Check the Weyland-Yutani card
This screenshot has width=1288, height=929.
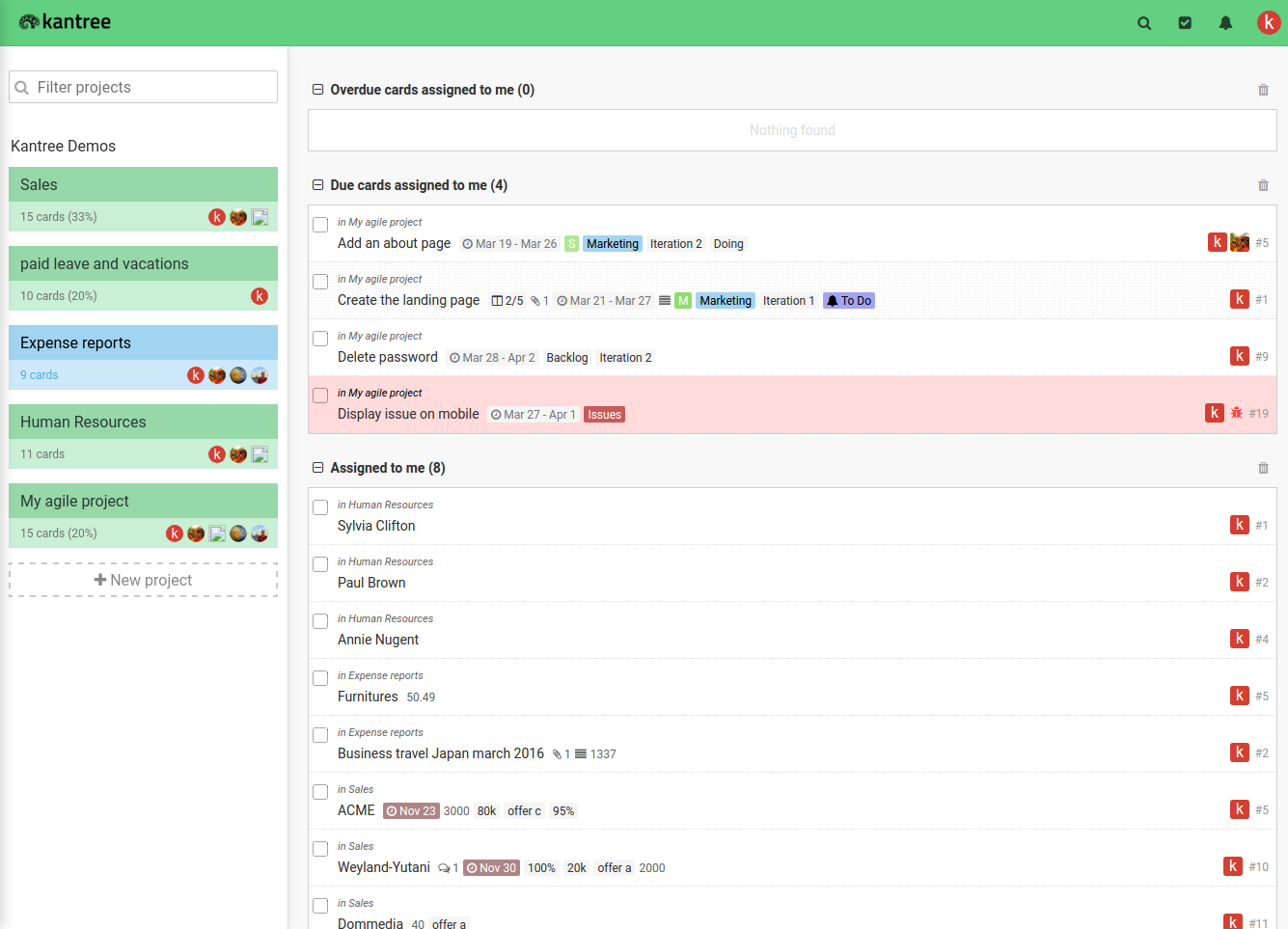point(320,849)
